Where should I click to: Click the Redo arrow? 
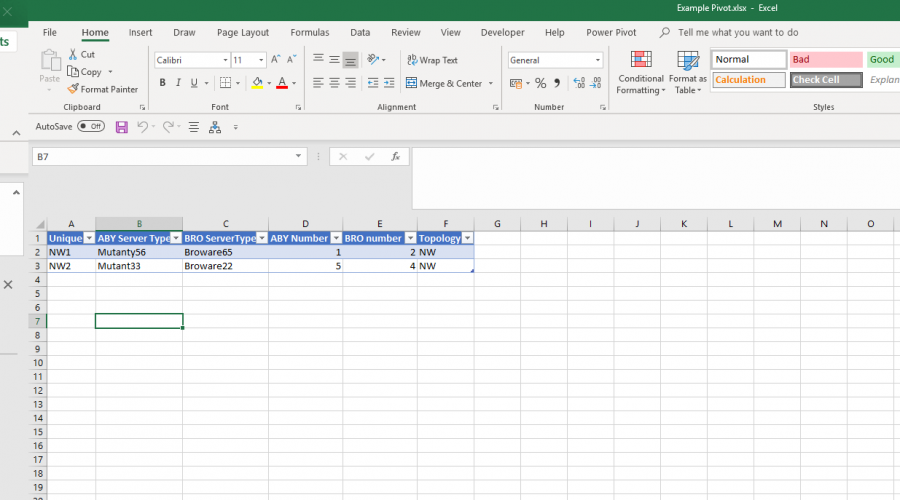coord(168,126)
